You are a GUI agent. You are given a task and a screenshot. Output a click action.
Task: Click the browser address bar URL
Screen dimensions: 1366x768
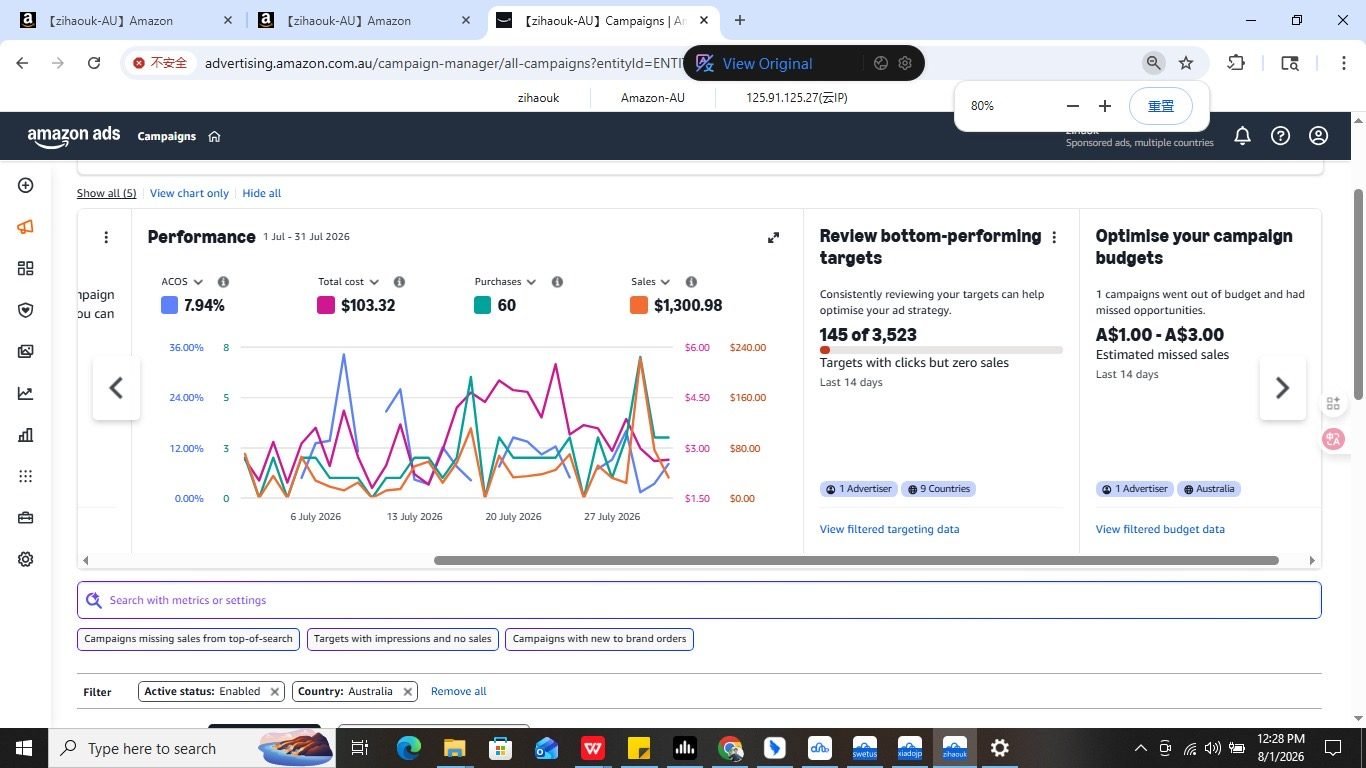coord(442,63)
